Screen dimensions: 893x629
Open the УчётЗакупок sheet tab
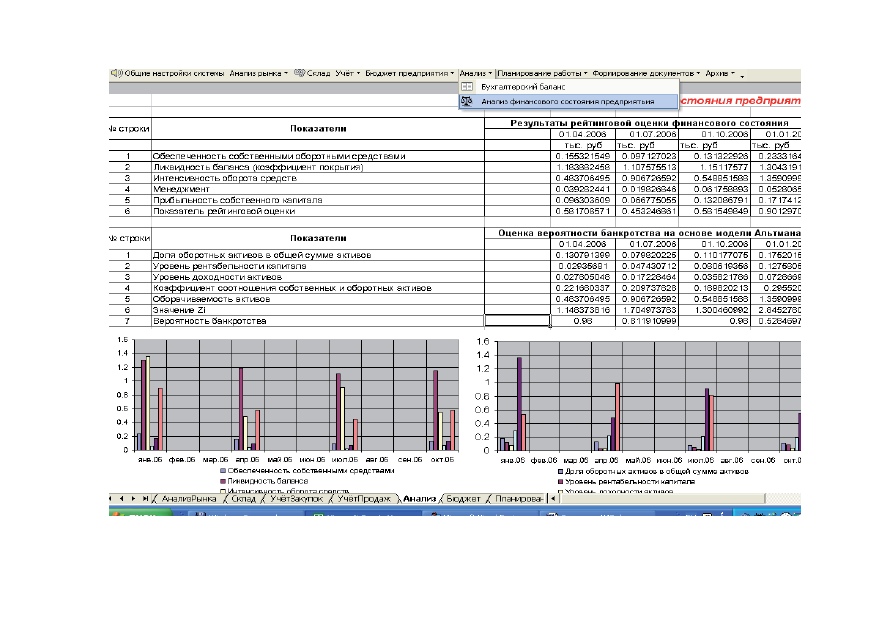click(x=296, y=499)
